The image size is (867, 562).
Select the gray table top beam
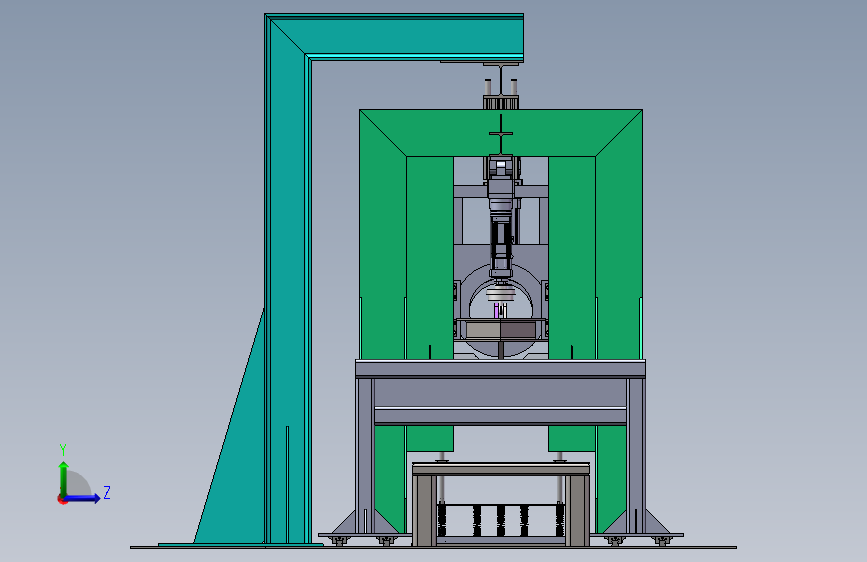[500, 368]
